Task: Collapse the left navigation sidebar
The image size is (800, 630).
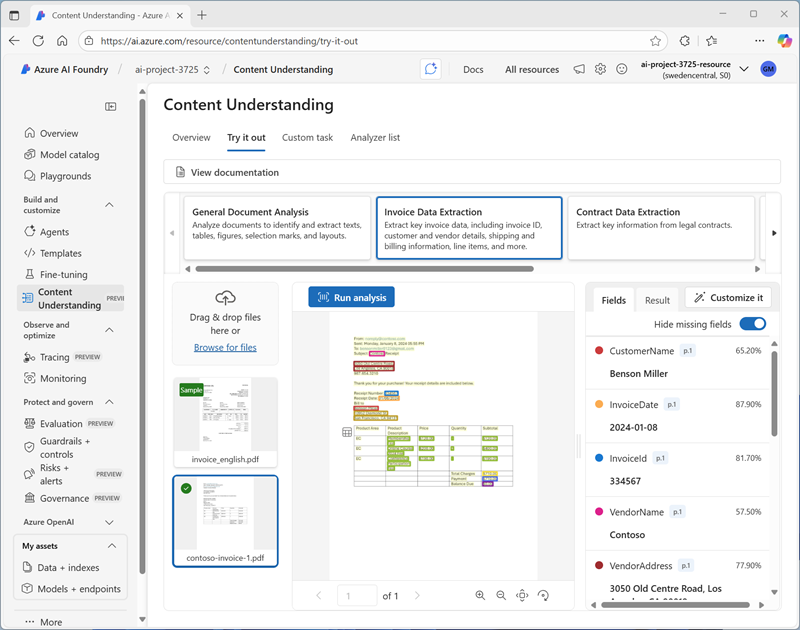Action: [x=111, y=106]
